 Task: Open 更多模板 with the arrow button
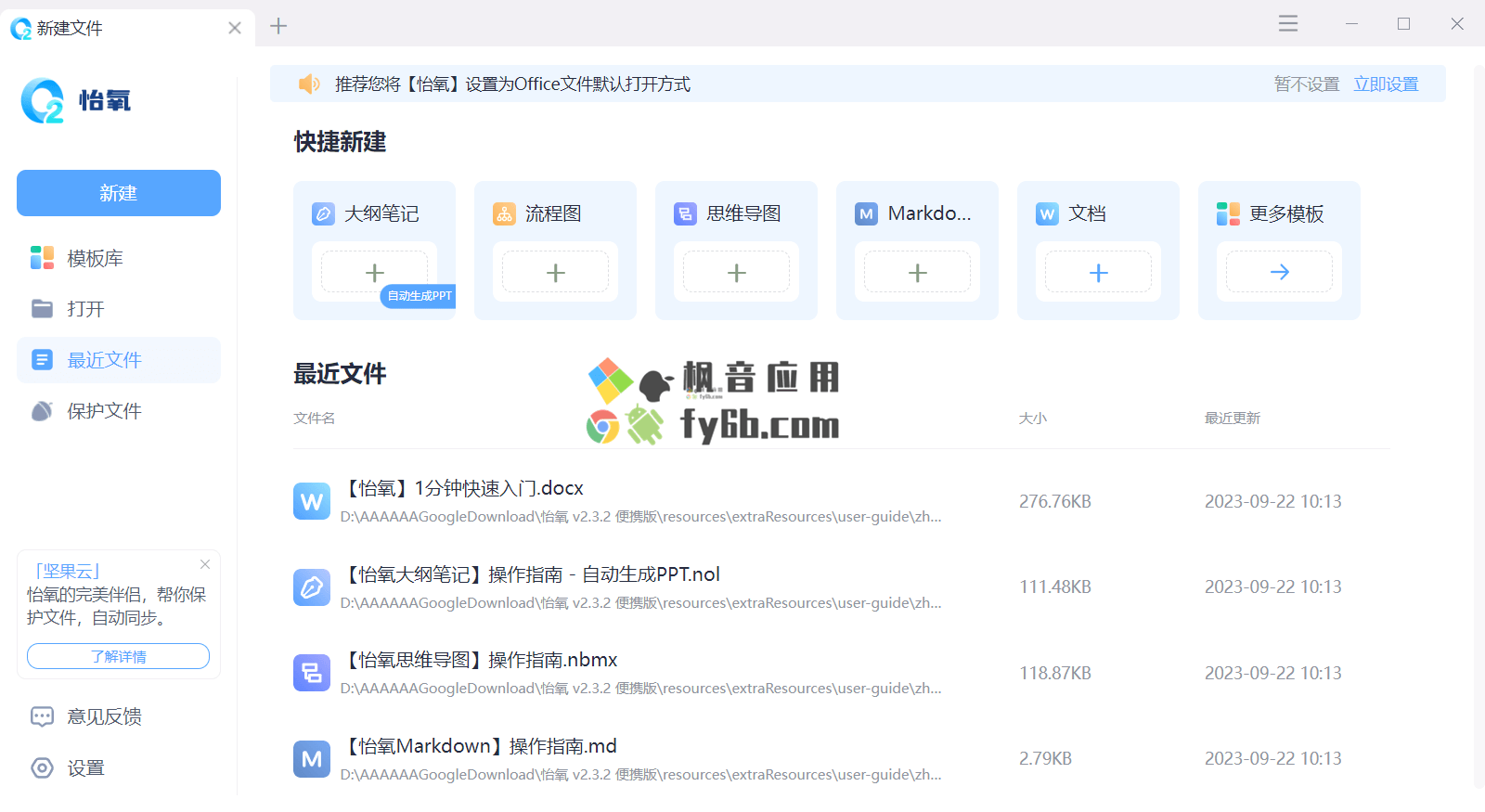point(1279,273)
